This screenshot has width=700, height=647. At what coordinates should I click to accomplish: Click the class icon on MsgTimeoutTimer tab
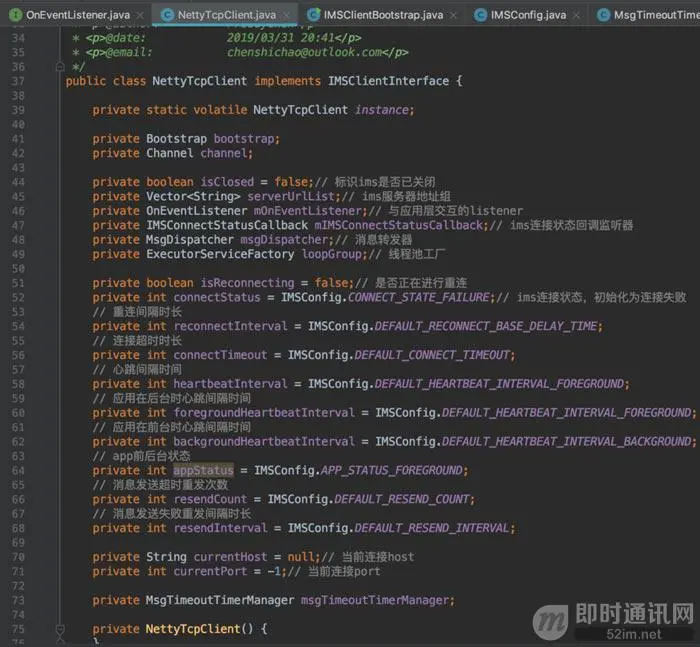click(x=604, y=15)
